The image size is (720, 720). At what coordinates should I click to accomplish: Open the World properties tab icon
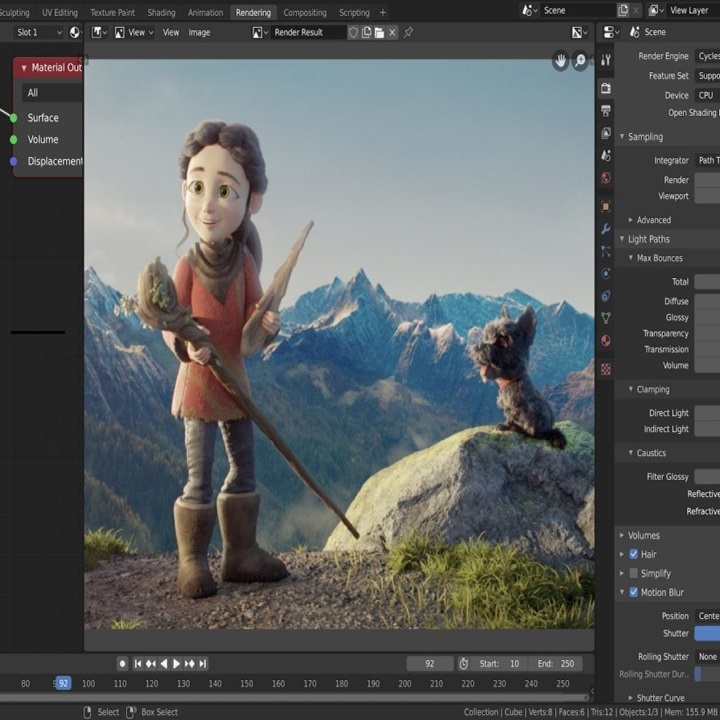tap(606, 179)
